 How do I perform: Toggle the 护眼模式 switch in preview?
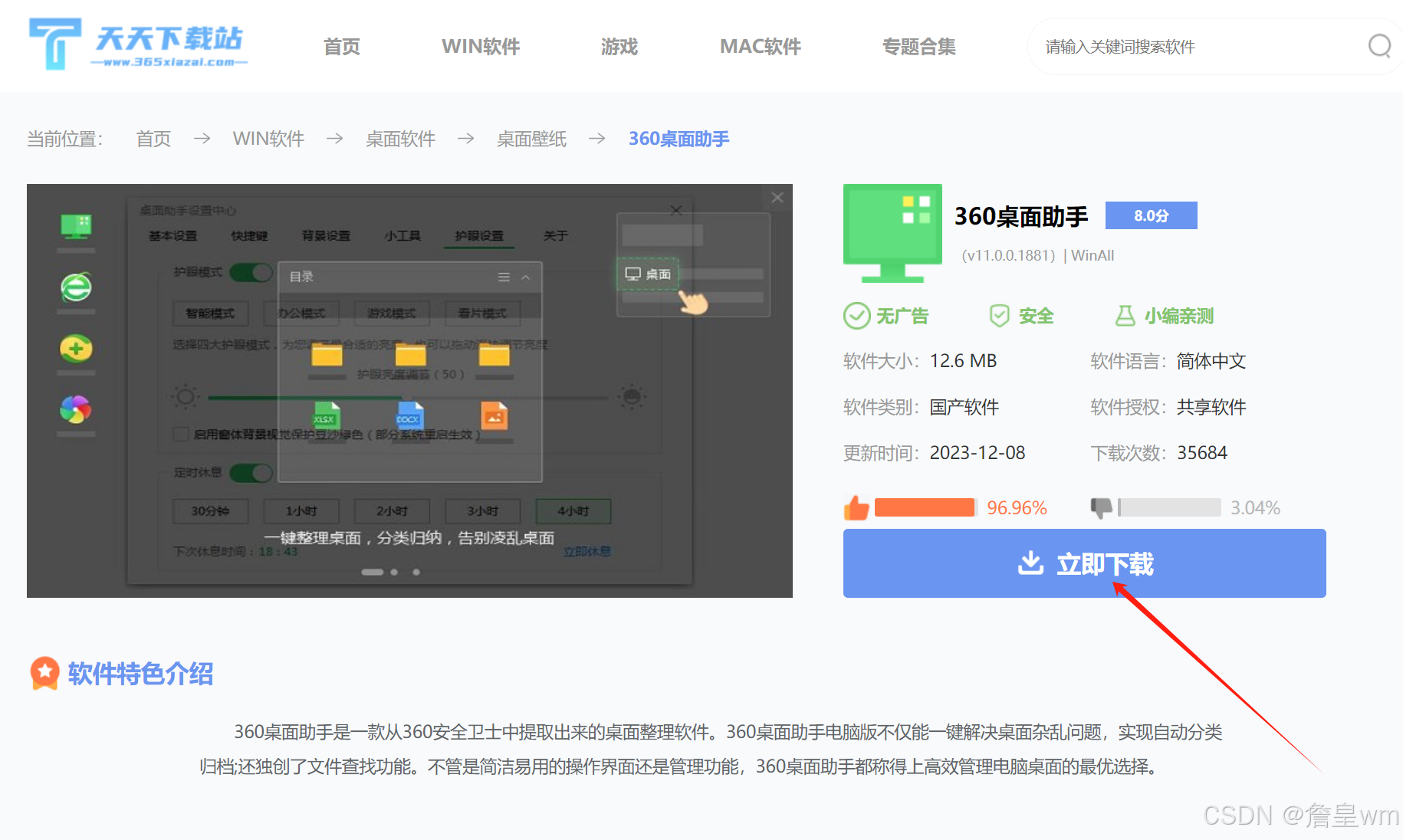coord(251,272)
